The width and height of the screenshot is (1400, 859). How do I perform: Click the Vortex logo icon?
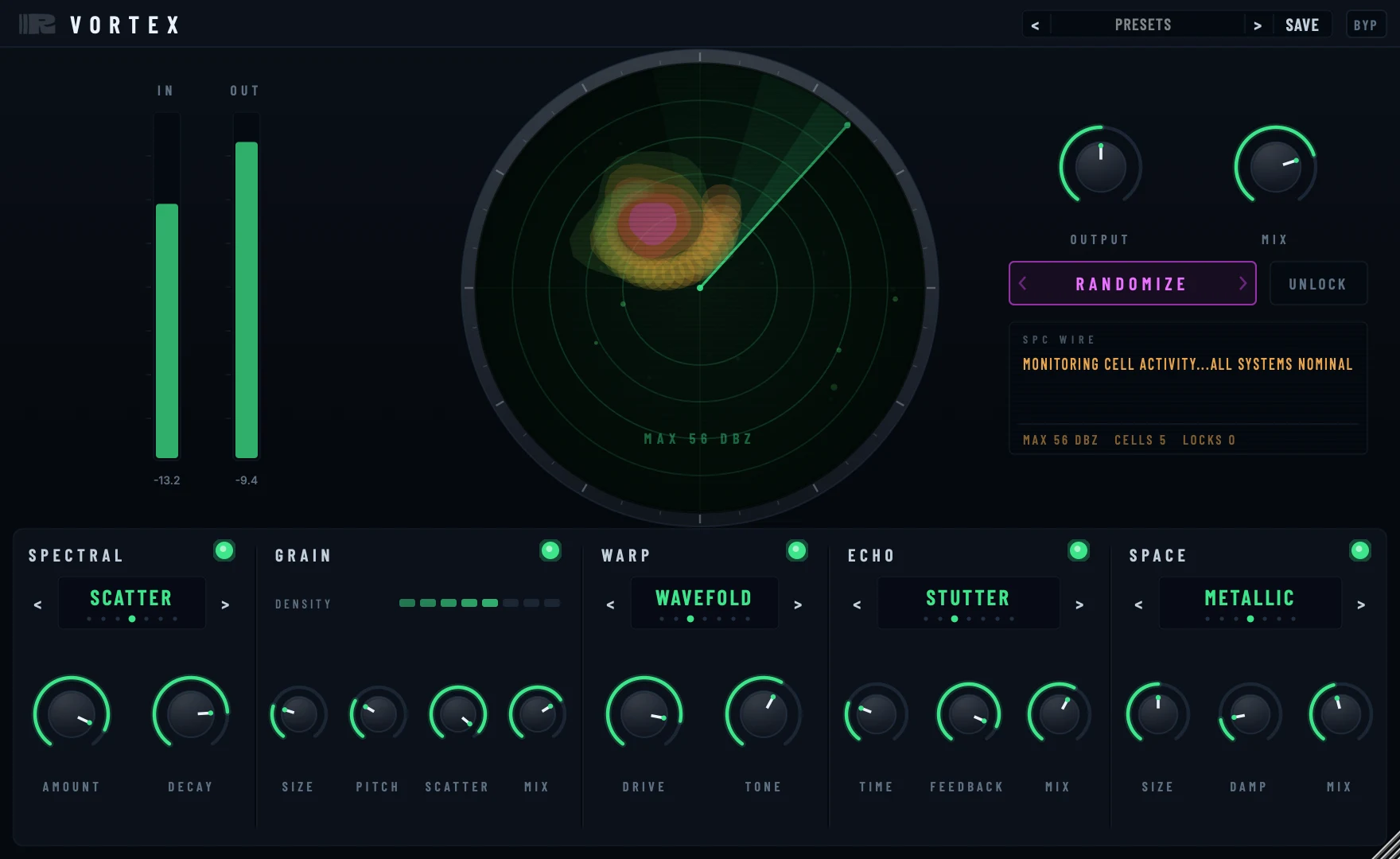[37, 25]
